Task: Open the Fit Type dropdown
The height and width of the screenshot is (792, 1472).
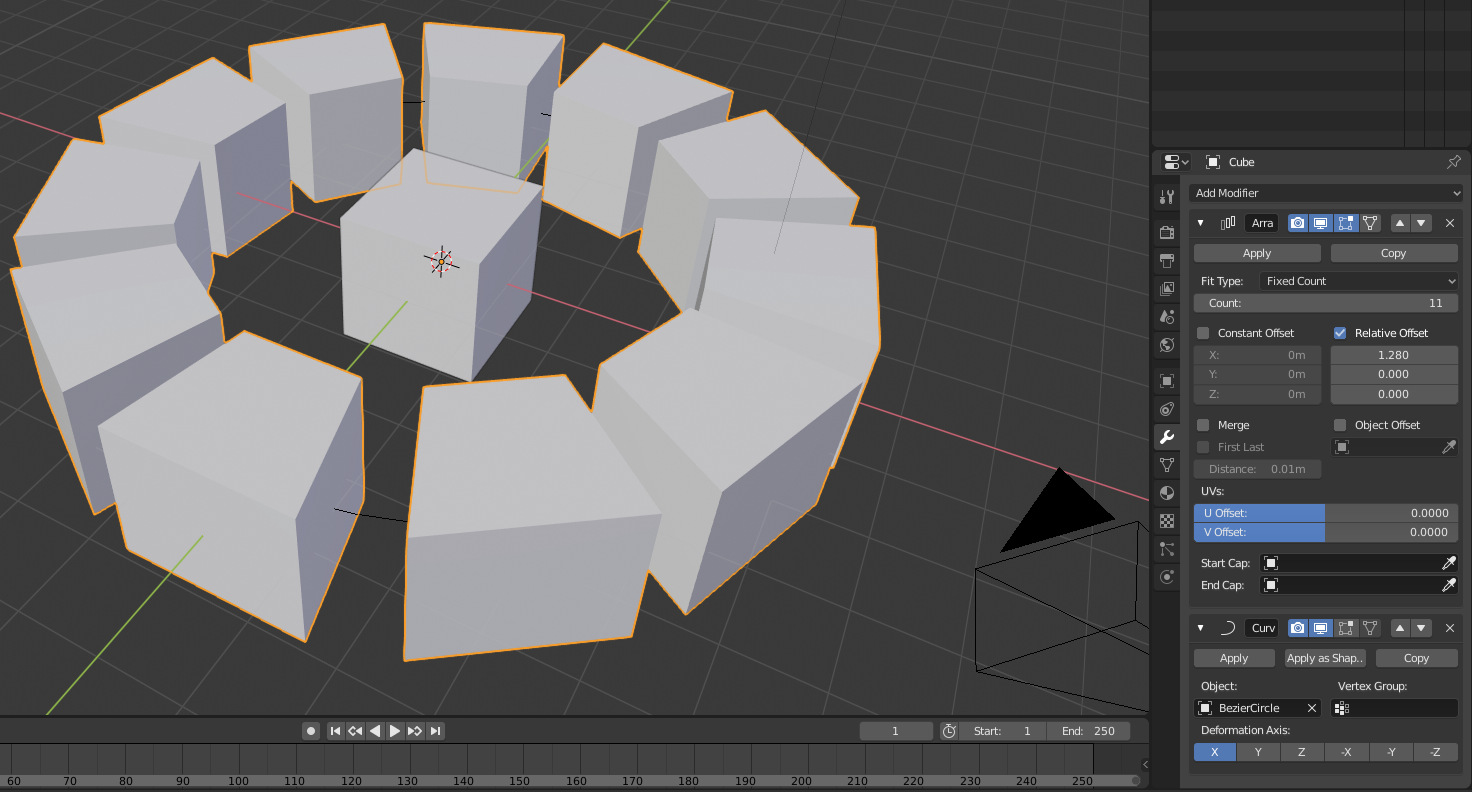Action: pyautogui.click(x=1358, y=281)
